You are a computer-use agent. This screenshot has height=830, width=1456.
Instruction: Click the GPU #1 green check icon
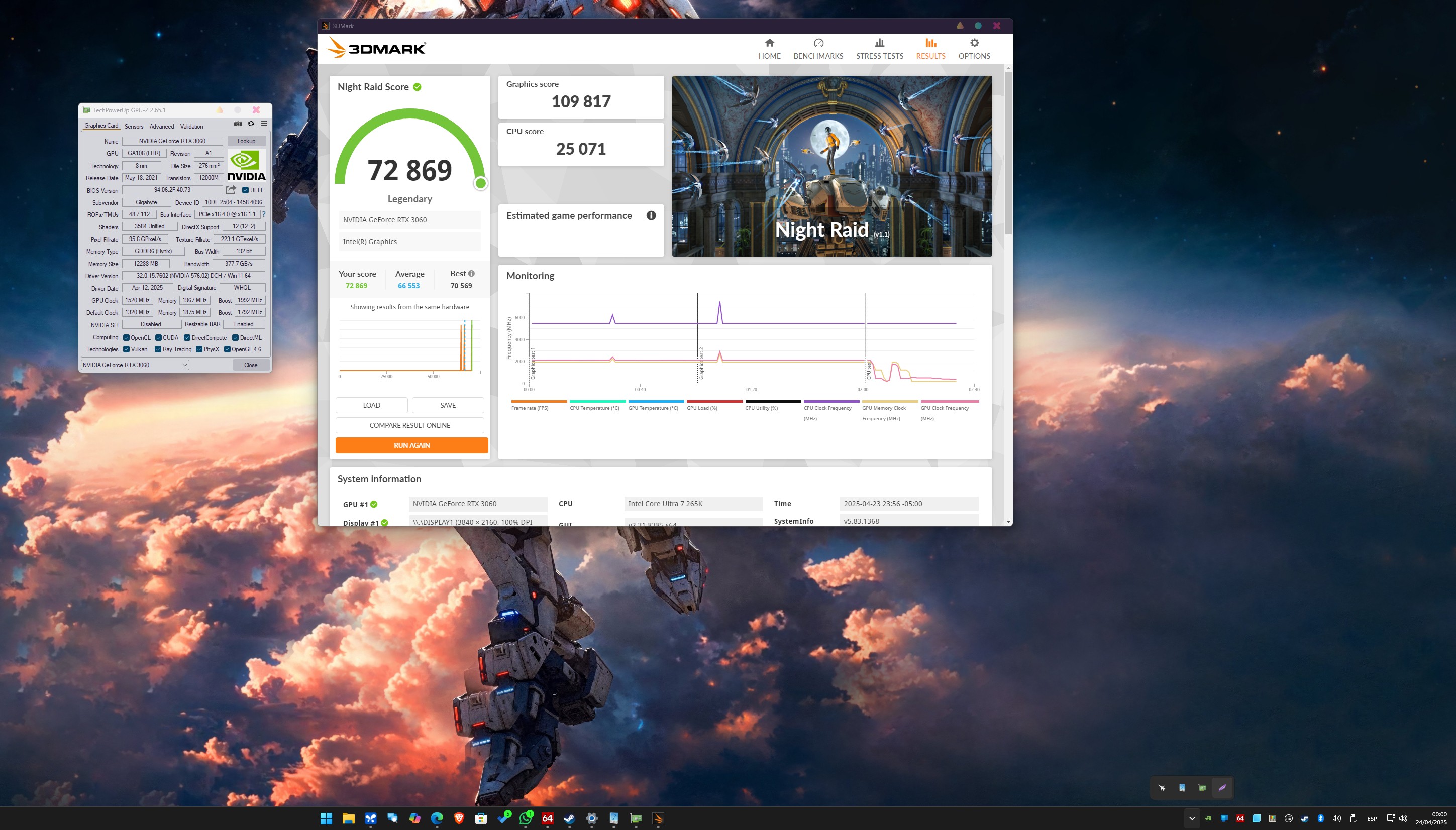click(x=374, y=505)
